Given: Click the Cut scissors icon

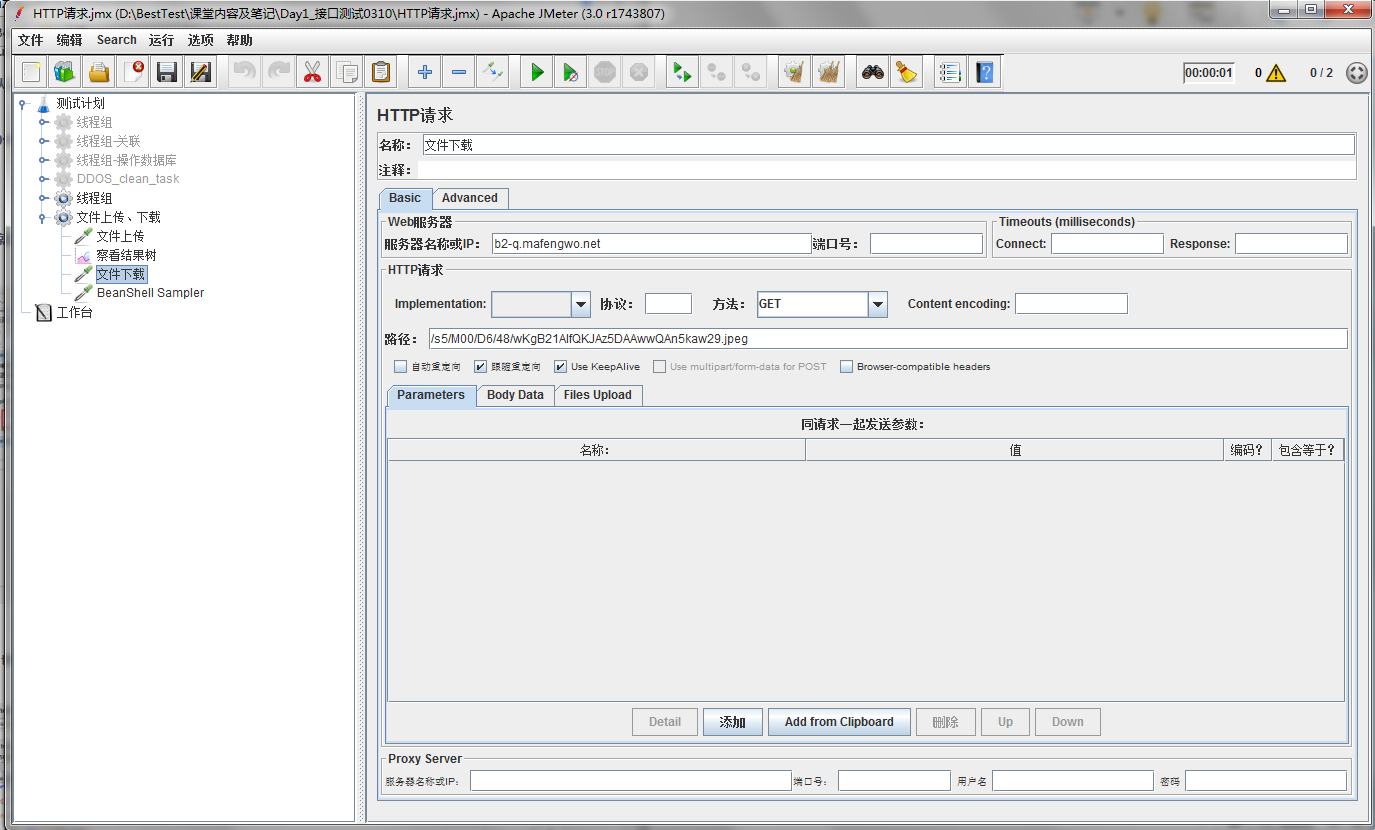Looking at the screenshot, I should [x=312, y=72].
